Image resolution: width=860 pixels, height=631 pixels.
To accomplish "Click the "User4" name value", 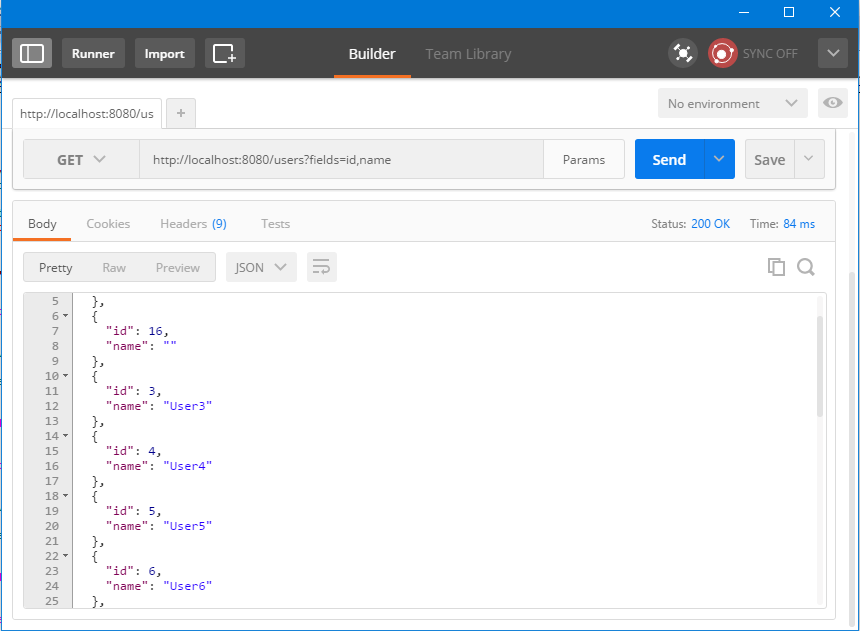I will coord(188,466).
